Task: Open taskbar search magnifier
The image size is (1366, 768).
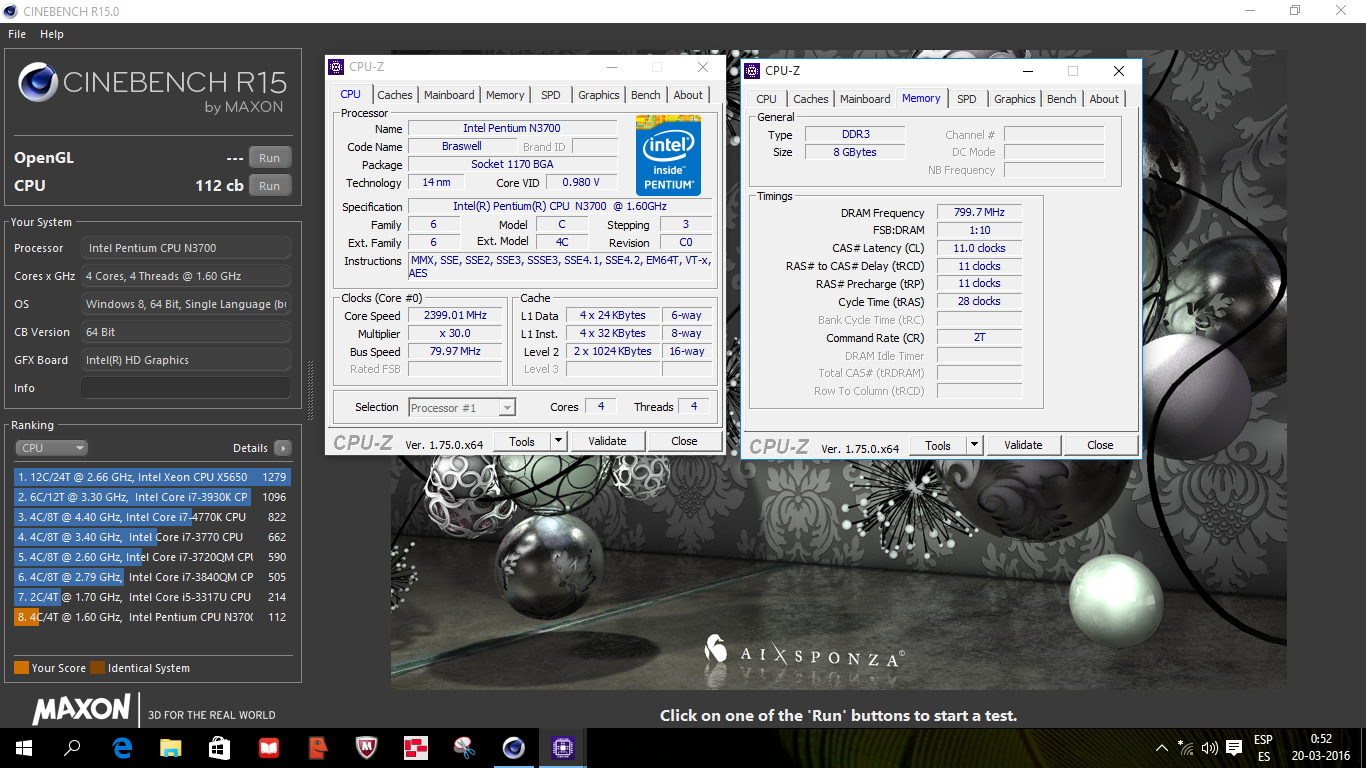Action: click(72, 747)
